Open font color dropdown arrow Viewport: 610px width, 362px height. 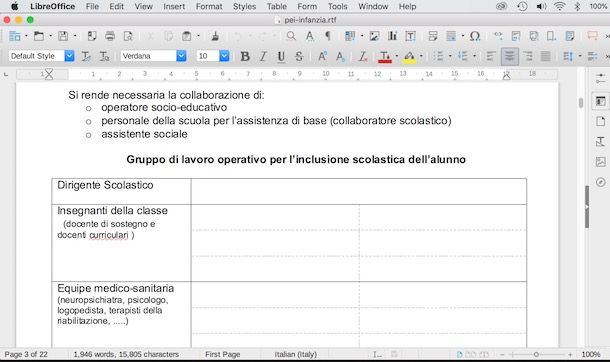(x=396, y=56)
